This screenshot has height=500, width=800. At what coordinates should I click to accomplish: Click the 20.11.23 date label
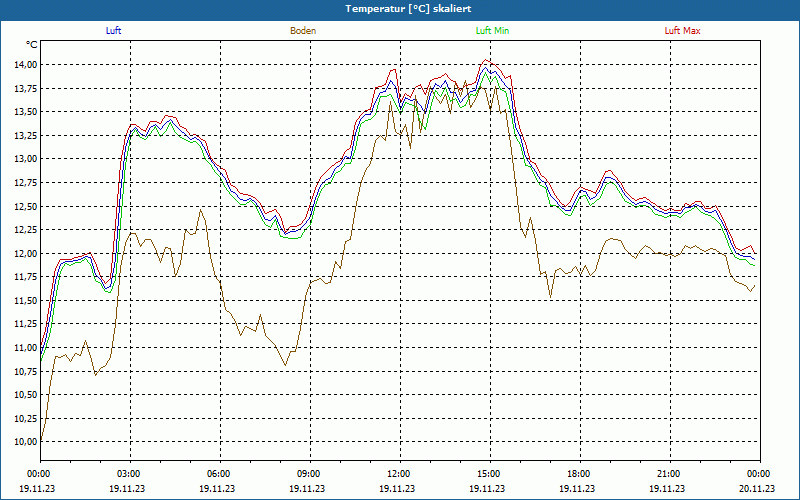(757, 489)
